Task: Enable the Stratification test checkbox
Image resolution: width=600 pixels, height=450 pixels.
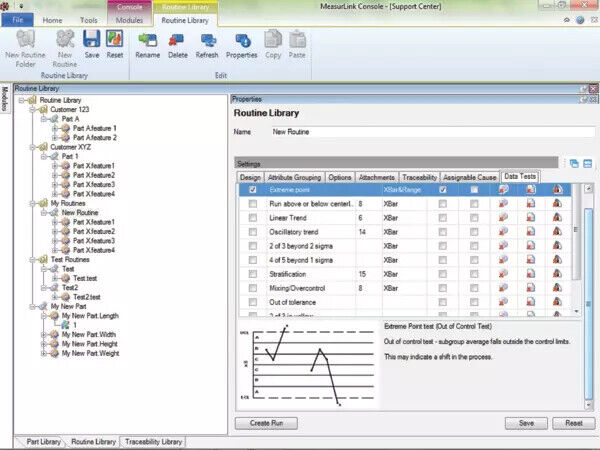Action: pyautogui.click(x=253, y=274)
